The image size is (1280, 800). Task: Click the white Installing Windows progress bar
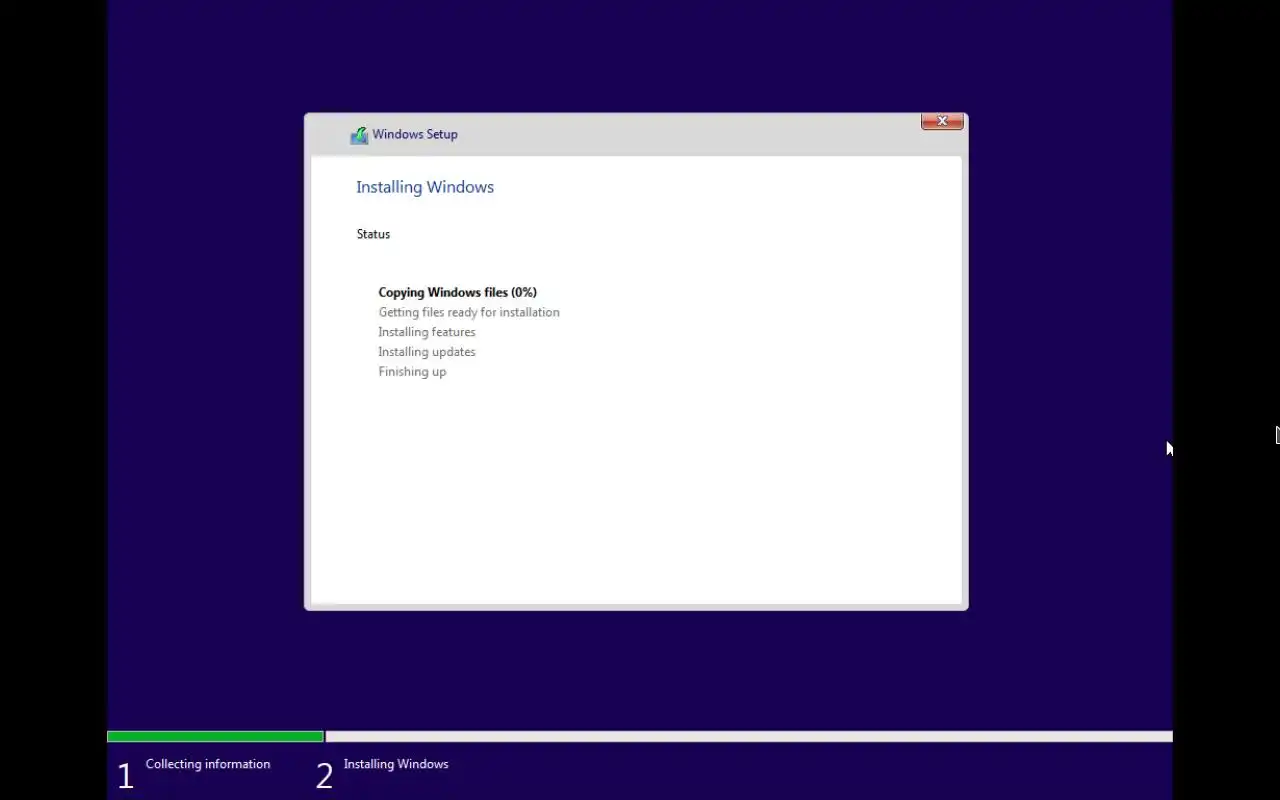tap(749, 737)
